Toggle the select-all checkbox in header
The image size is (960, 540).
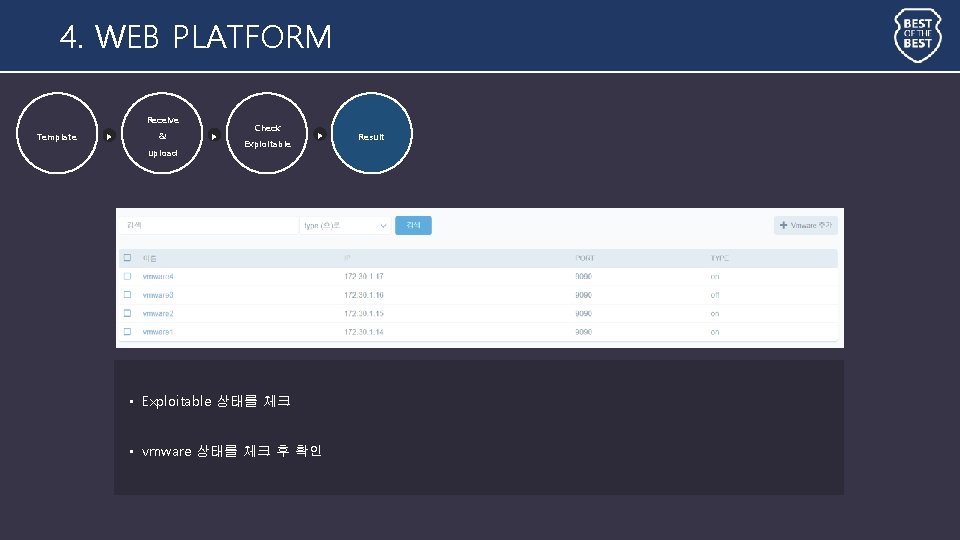127,258
